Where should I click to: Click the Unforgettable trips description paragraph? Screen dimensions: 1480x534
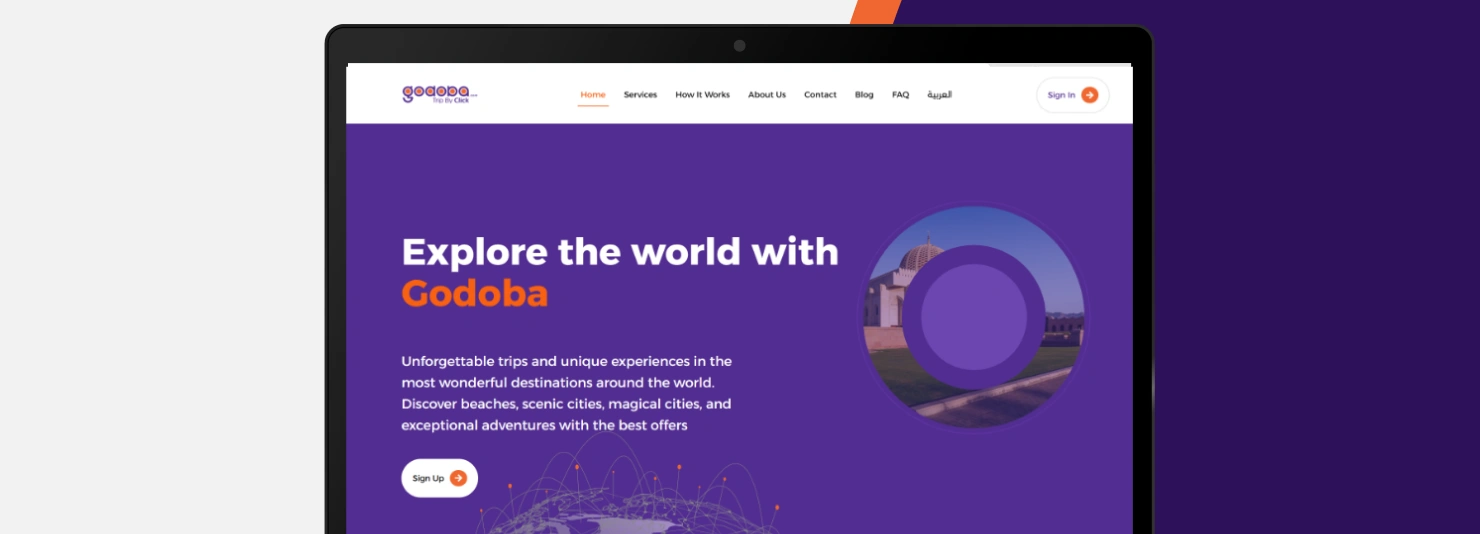567,393
